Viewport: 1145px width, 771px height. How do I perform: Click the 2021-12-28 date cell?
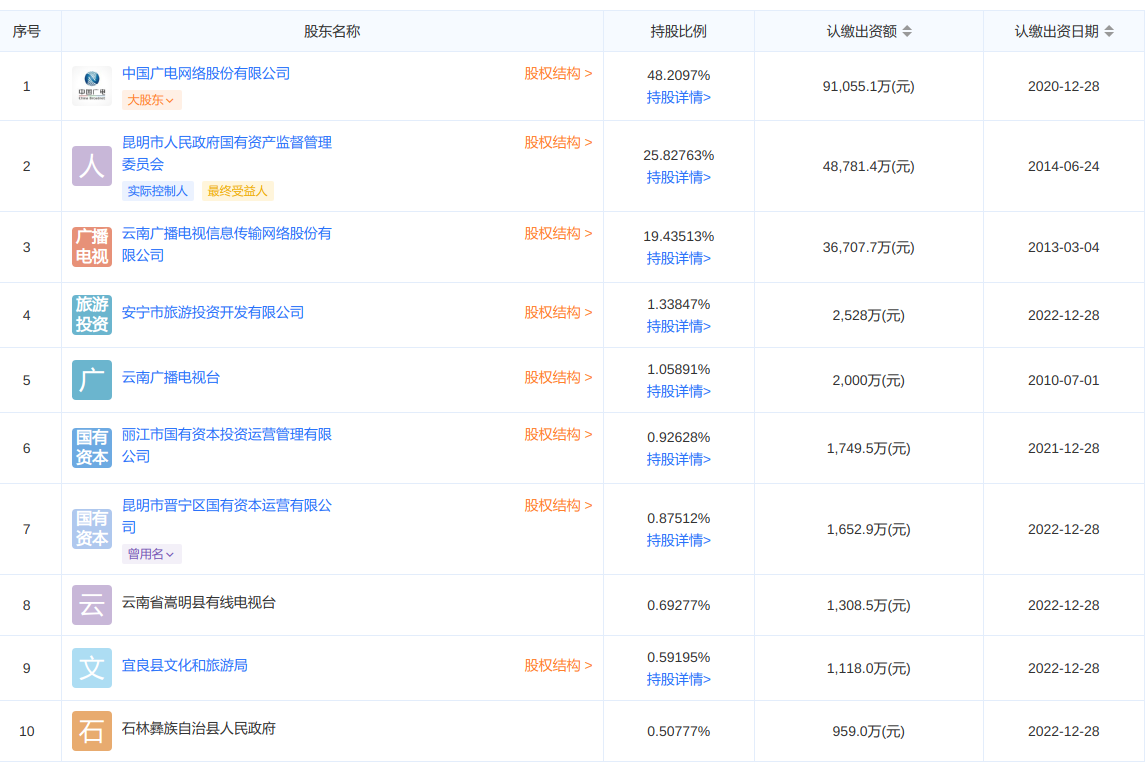click(x=1063, y=448)
